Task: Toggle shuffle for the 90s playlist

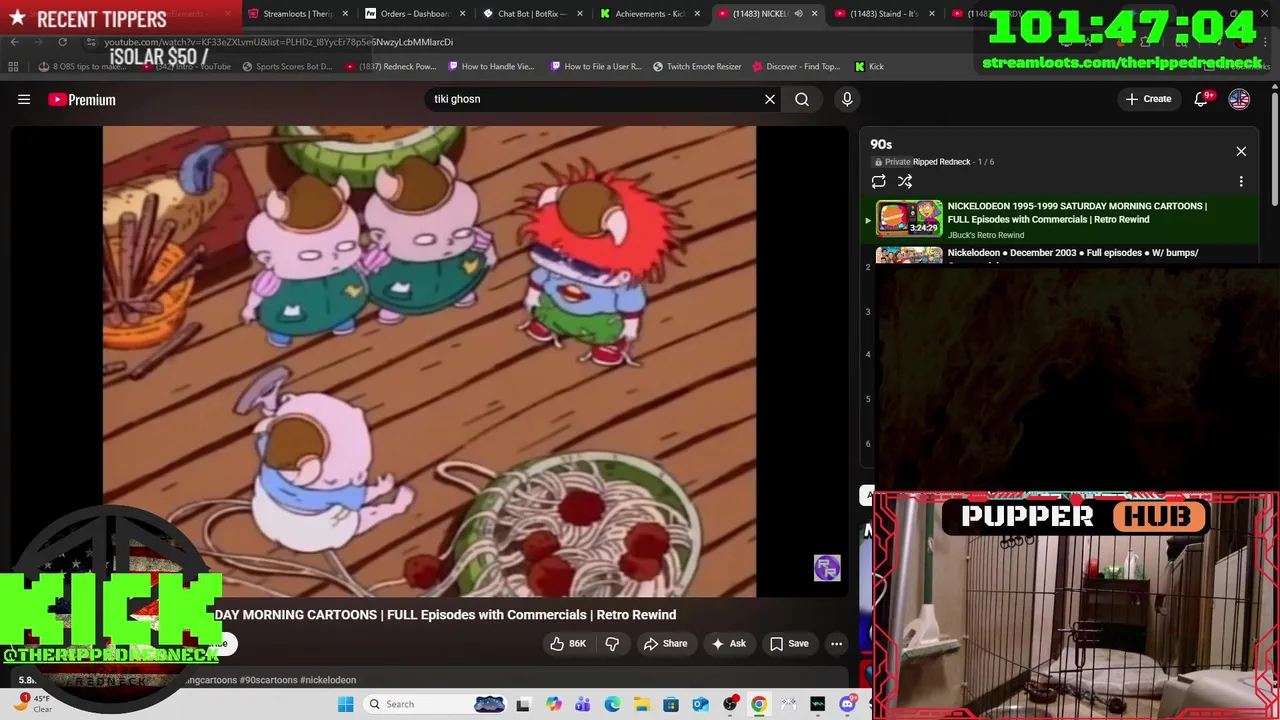Action: [905, 181]
